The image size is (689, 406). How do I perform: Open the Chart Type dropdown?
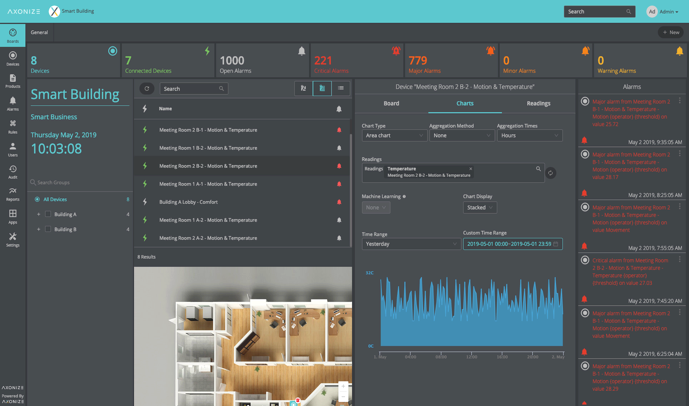pyautogui.click(x=394, y=135)
